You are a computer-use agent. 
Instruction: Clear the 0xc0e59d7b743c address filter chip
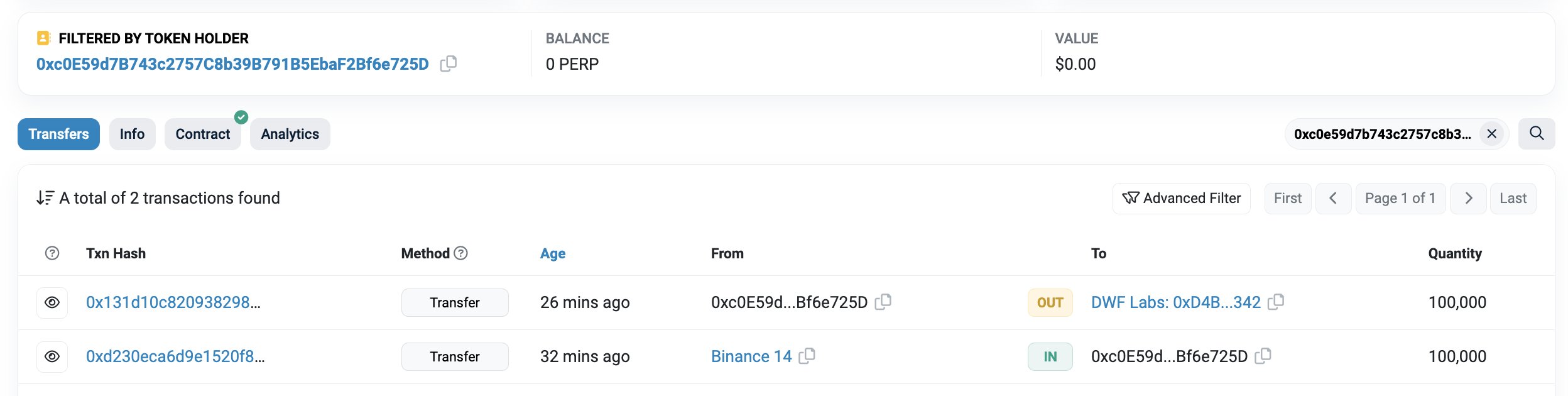pyautogui.click(x=1491, y=134)
